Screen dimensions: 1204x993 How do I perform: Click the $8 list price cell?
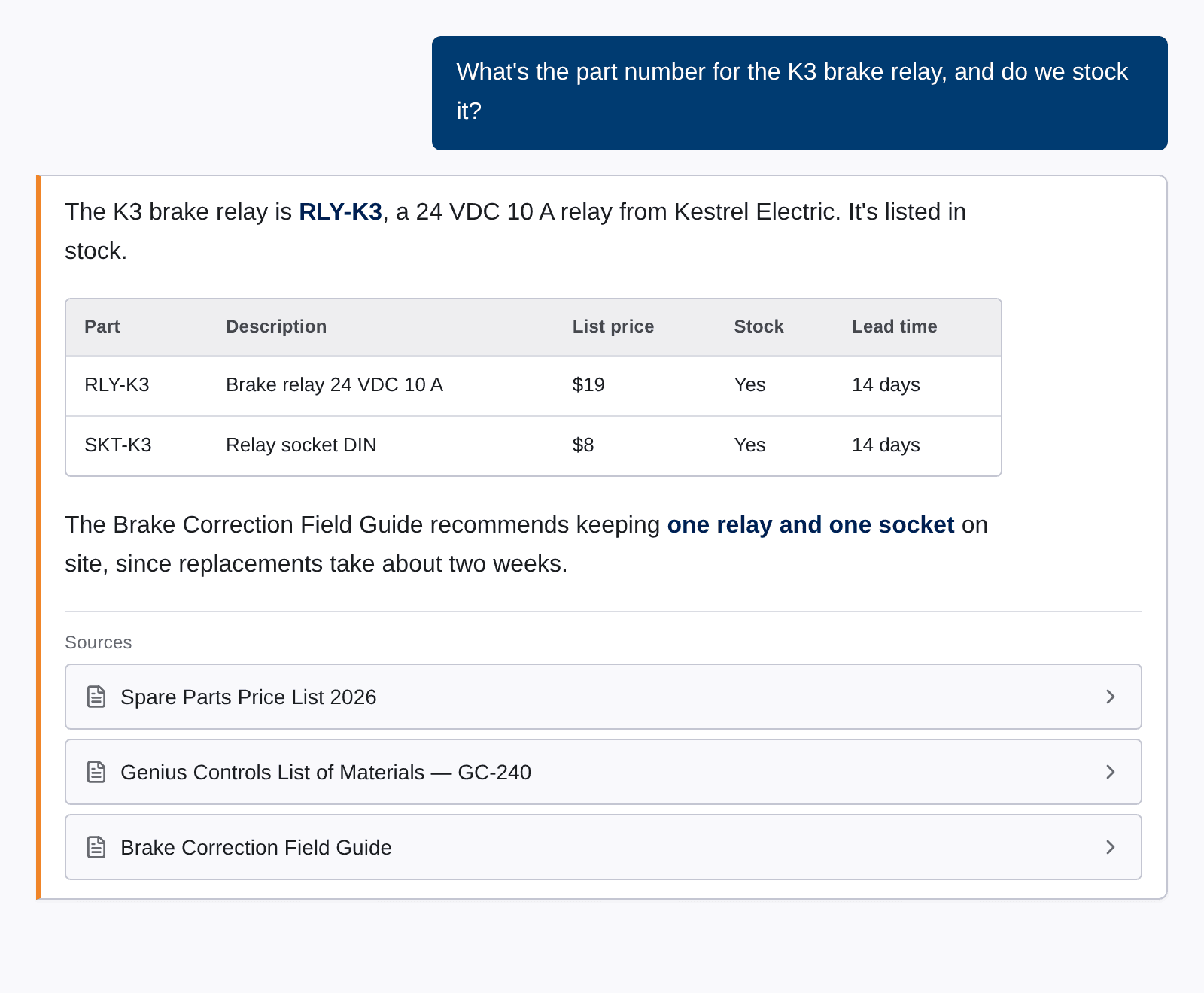pyautogui.click(x=583, y=445)
